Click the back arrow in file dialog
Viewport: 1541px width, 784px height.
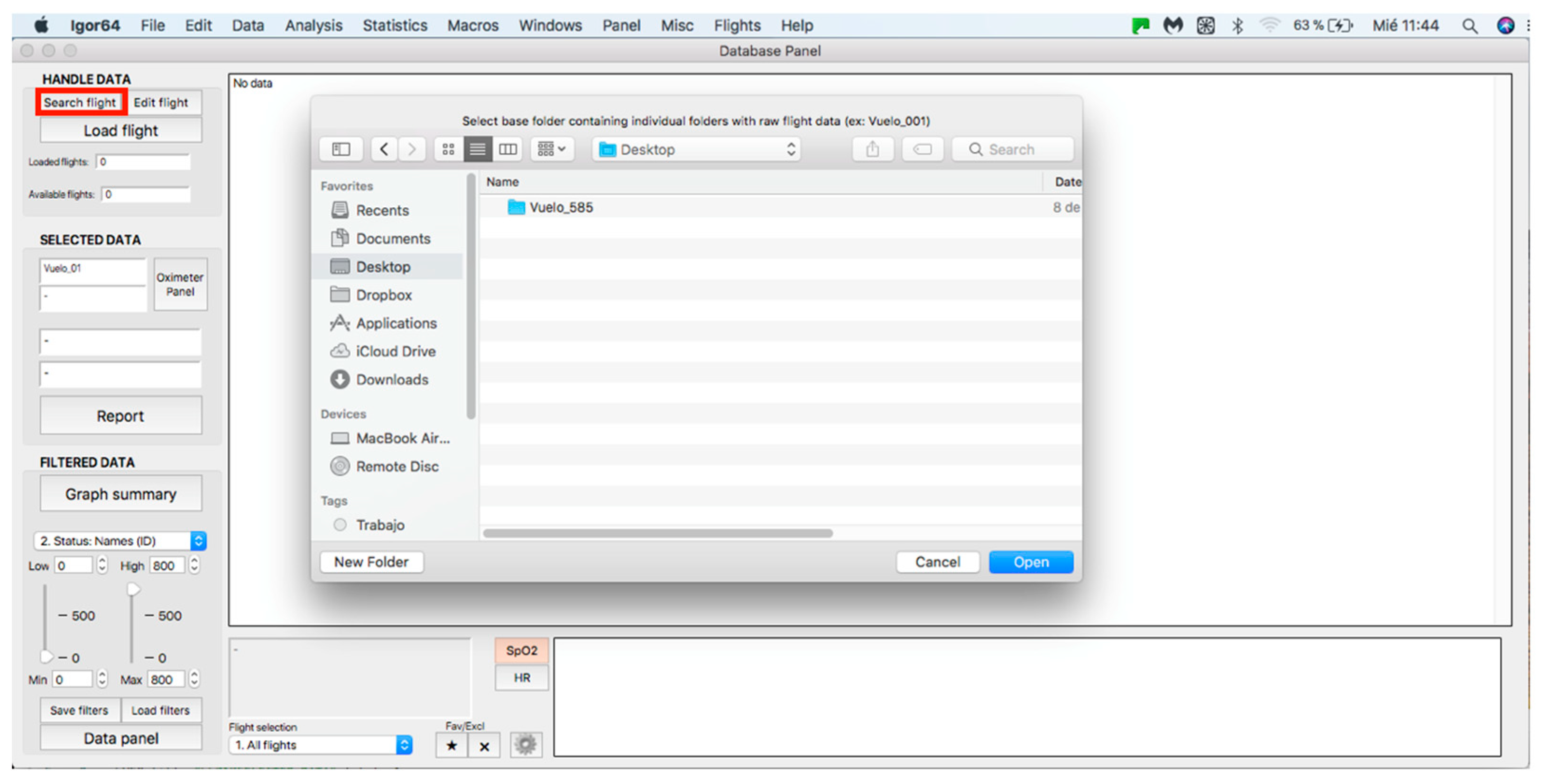click(x=384, y=149)
